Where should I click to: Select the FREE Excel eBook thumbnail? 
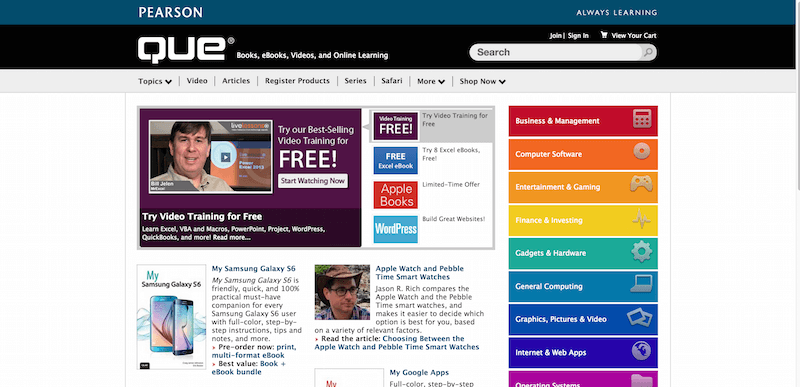[x=395, y=160]
